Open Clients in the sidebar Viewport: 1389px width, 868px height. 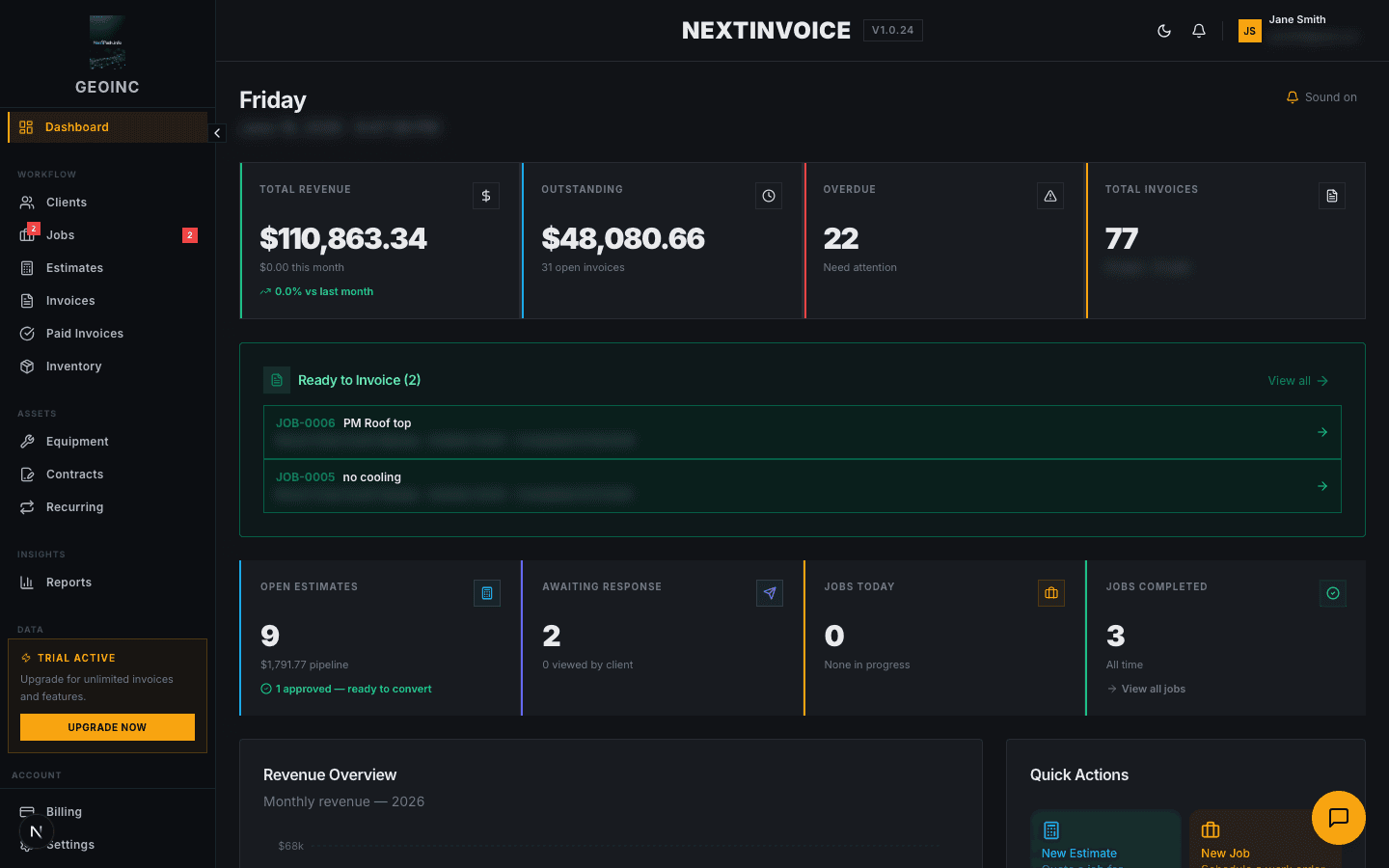[107, 203]
